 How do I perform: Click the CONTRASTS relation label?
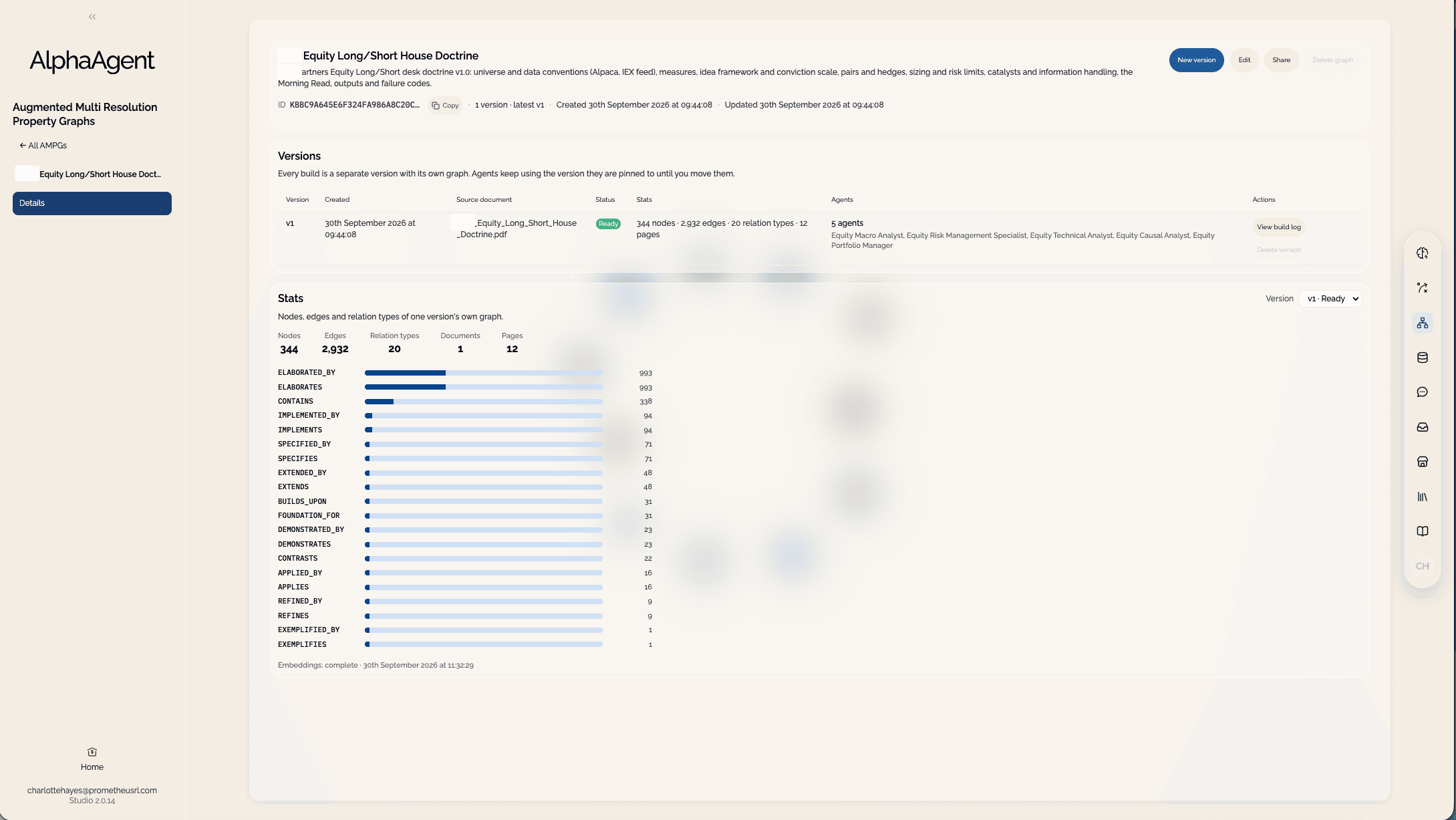pos(298,559)
